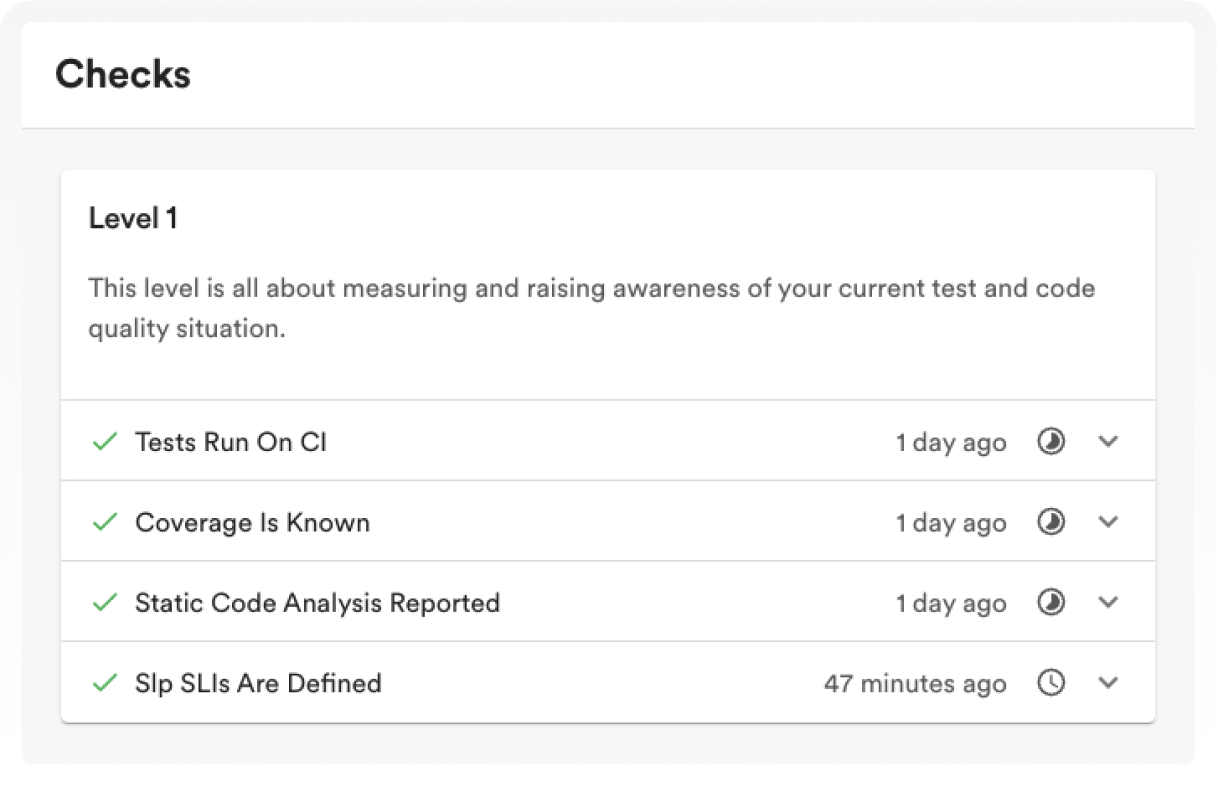Click the 1 day ago timestamp for Coverage Is Known
The height and width of the screenshot is (787, 1218).
(951, 523)
